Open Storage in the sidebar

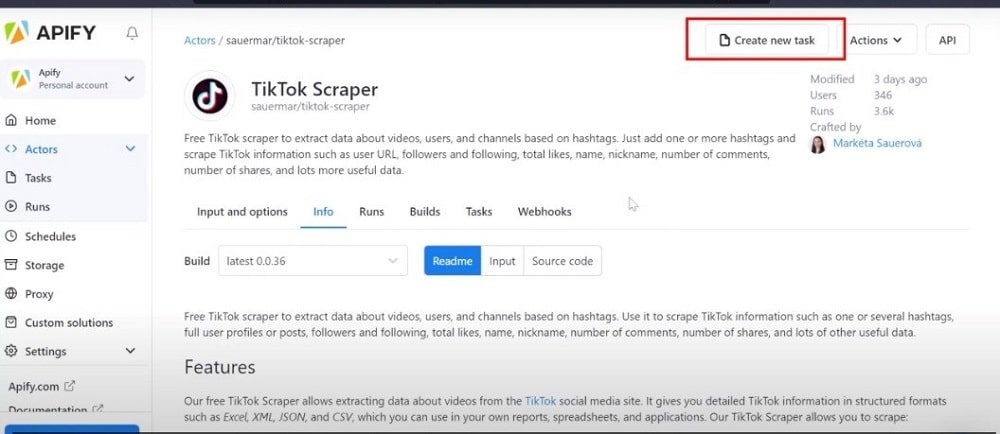(x=45, y=265)
